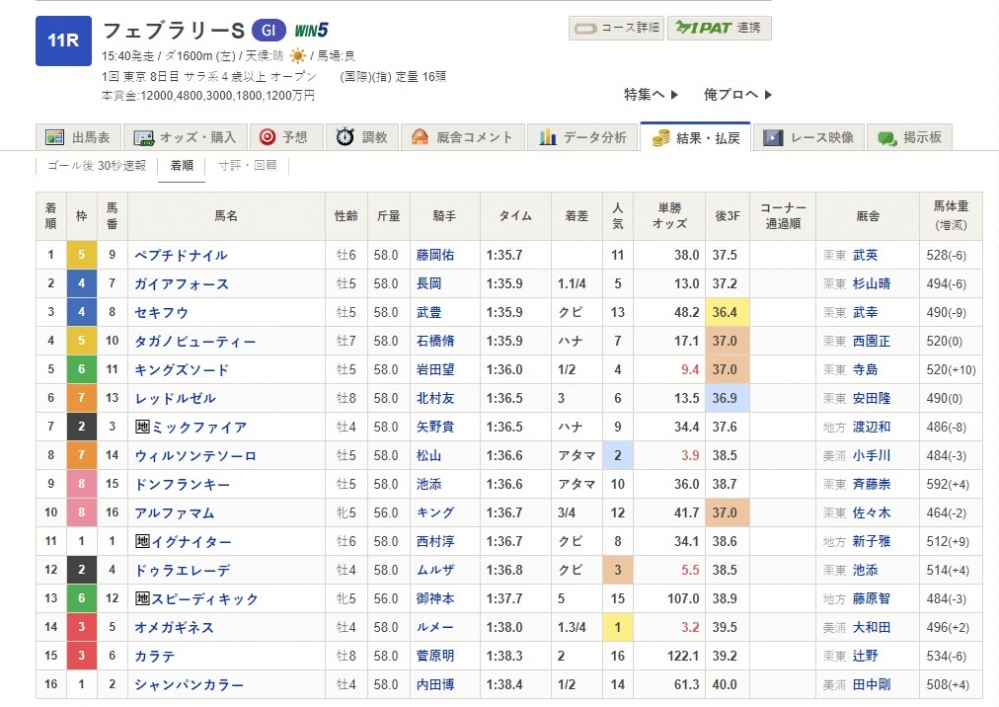Click the 馬体重 column header
Screen dimensions: 999x707
(x=951, y=216)
